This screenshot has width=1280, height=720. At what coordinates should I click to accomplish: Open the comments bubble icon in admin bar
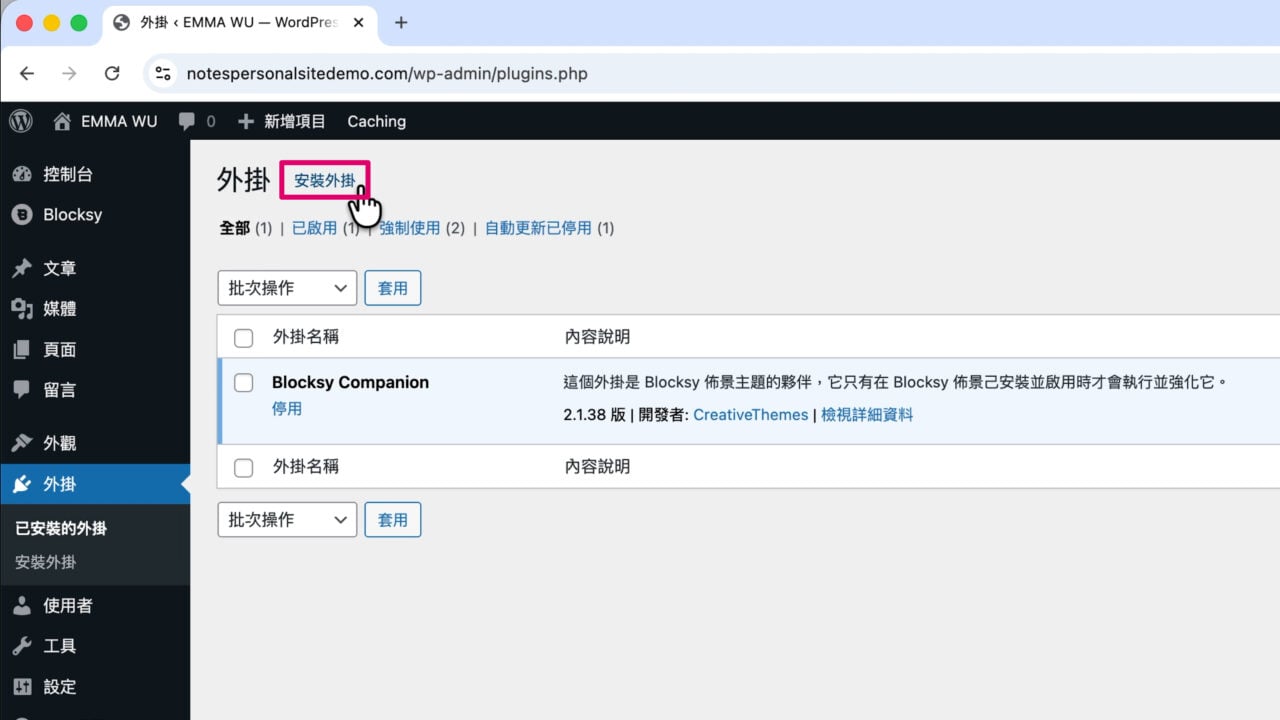[x=187, y=121]
